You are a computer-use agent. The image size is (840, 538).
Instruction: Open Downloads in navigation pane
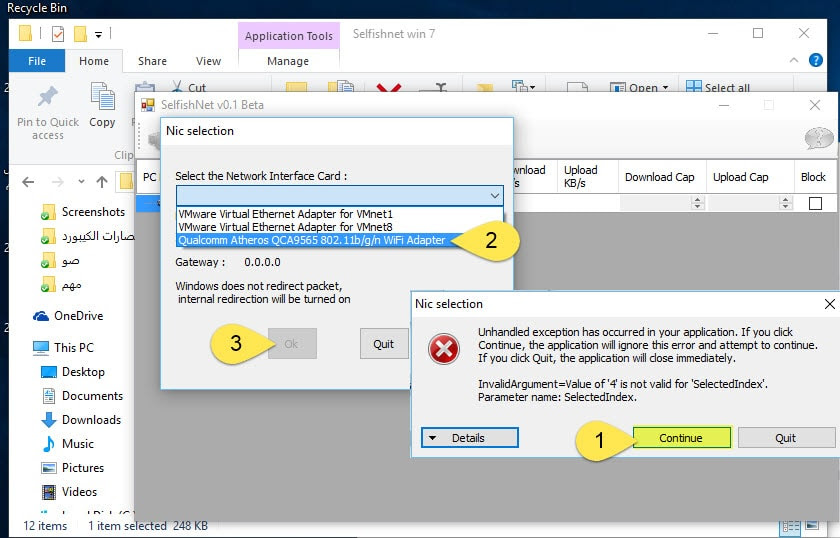tap(81, 420)
